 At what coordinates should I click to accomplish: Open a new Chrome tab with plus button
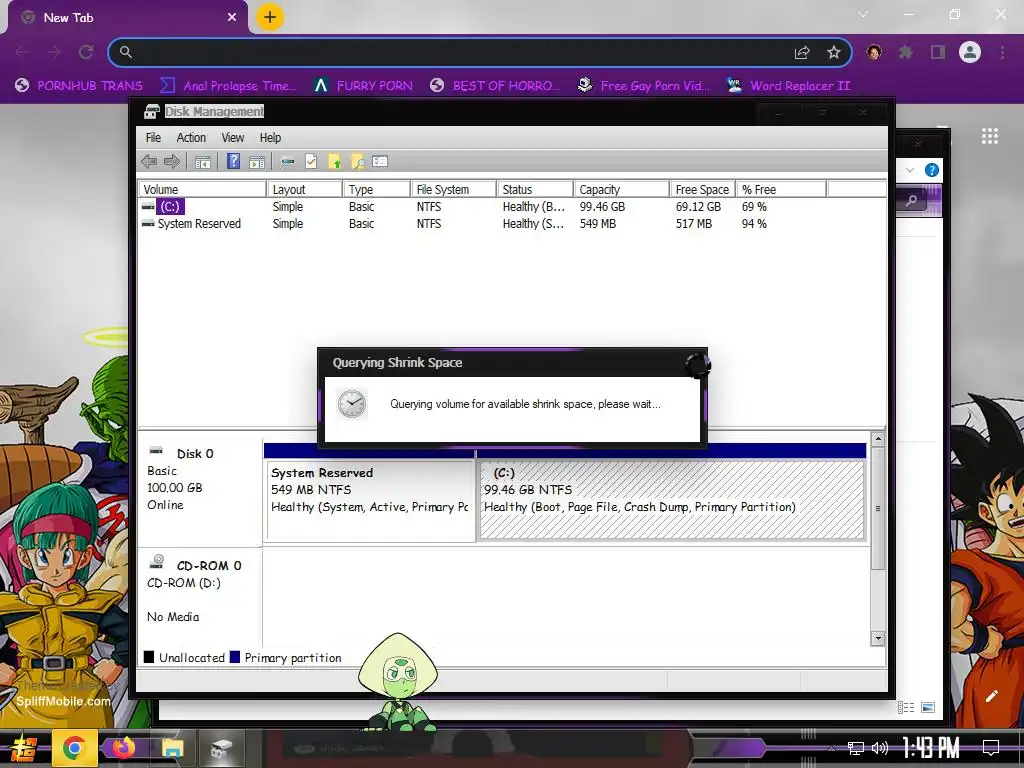270,17
